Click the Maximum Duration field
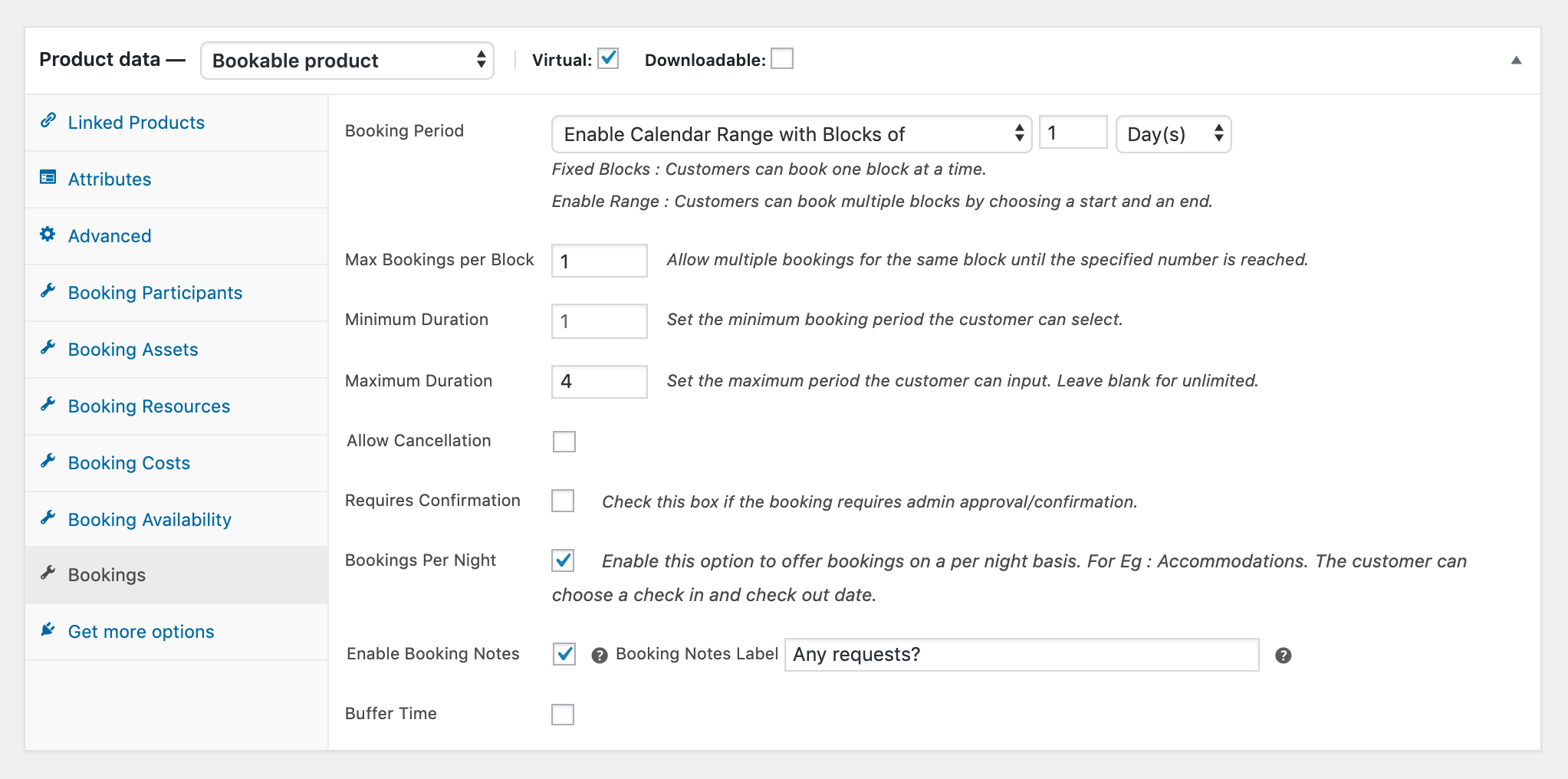The width and height of the screenshot is (1568, 779). click(x=600, y=381)
